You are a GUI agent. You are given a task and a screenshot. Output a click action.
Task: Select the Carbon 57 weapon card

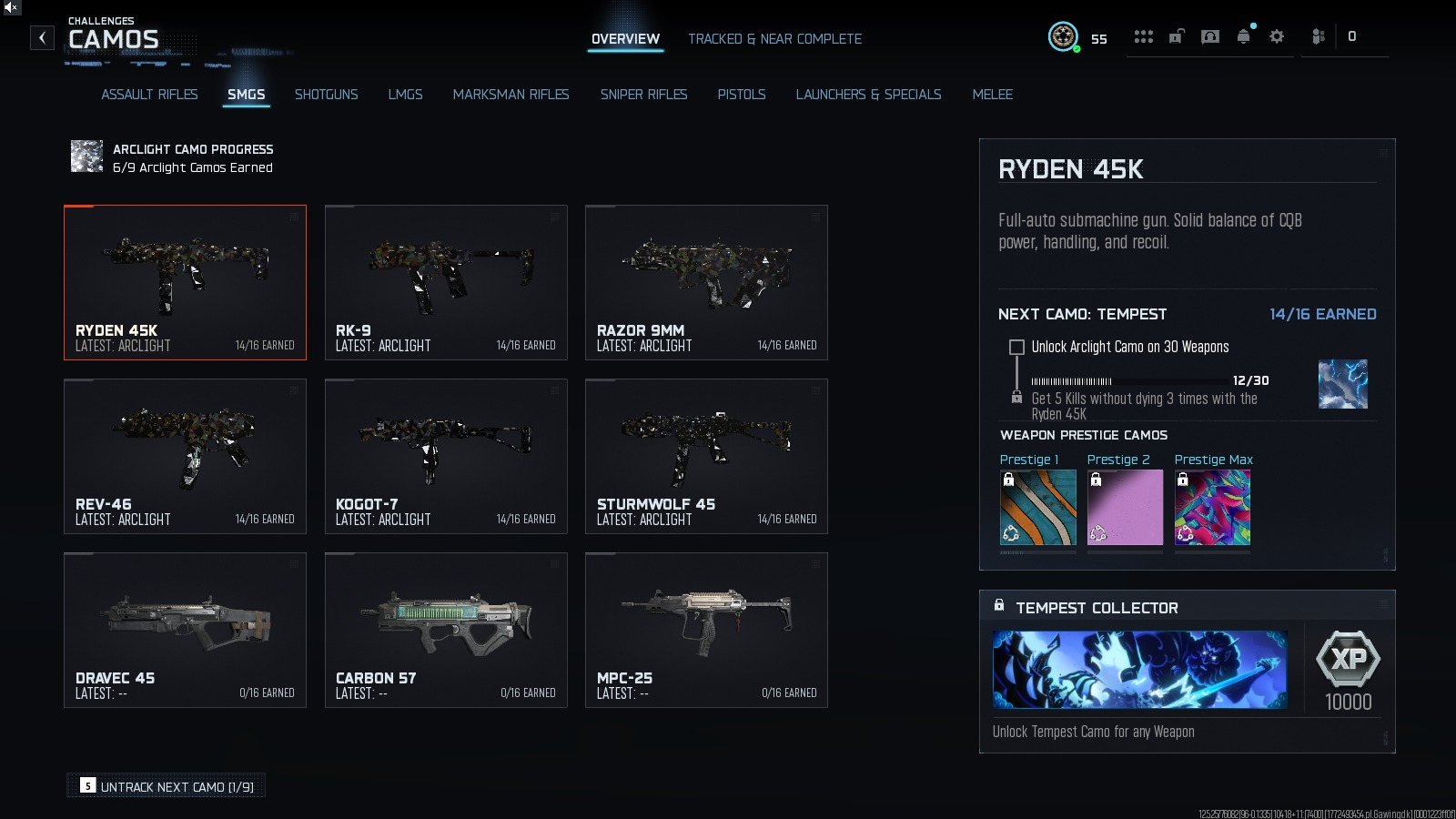click(446, 630)
